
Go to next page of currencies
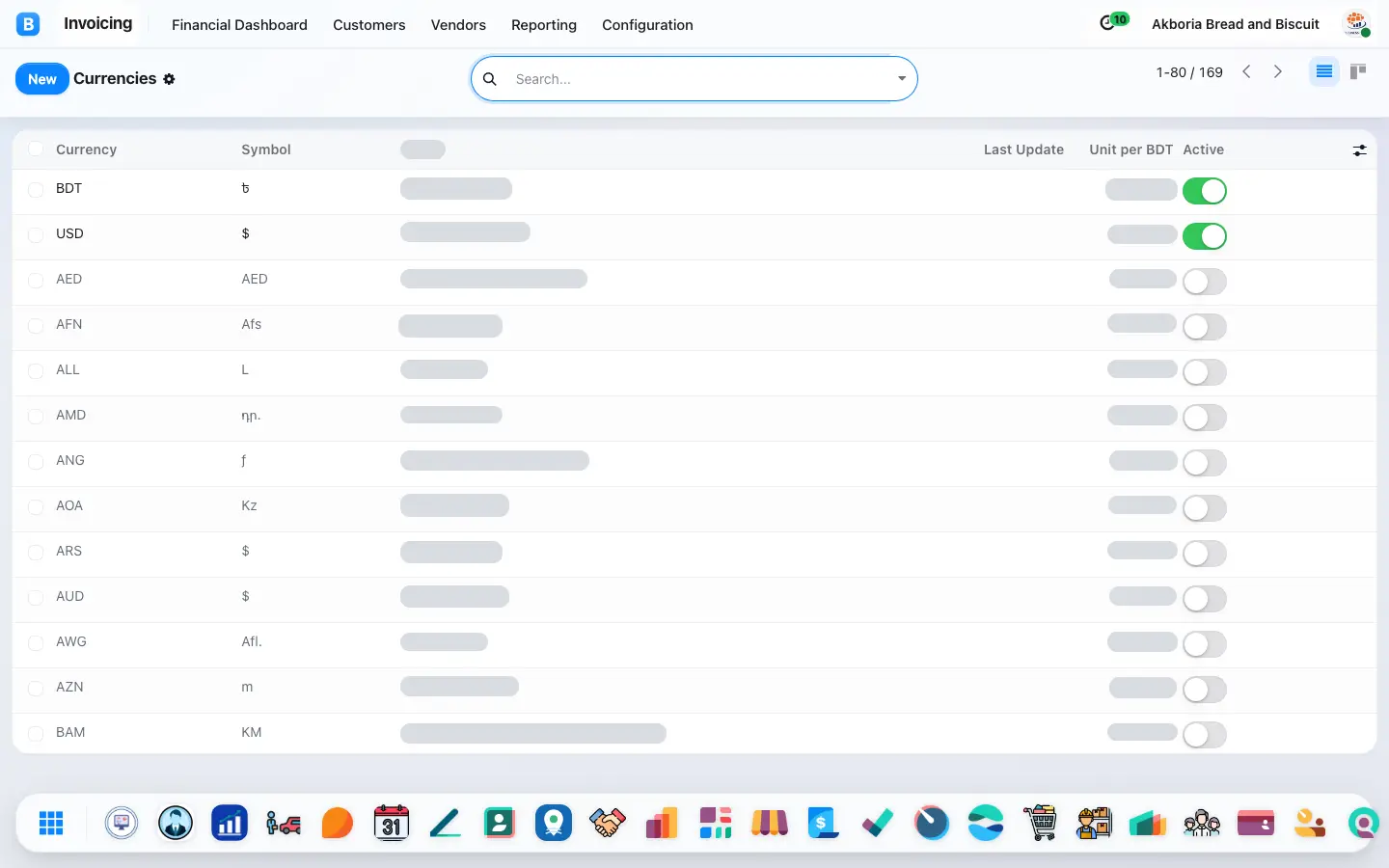coord(1278,71)
